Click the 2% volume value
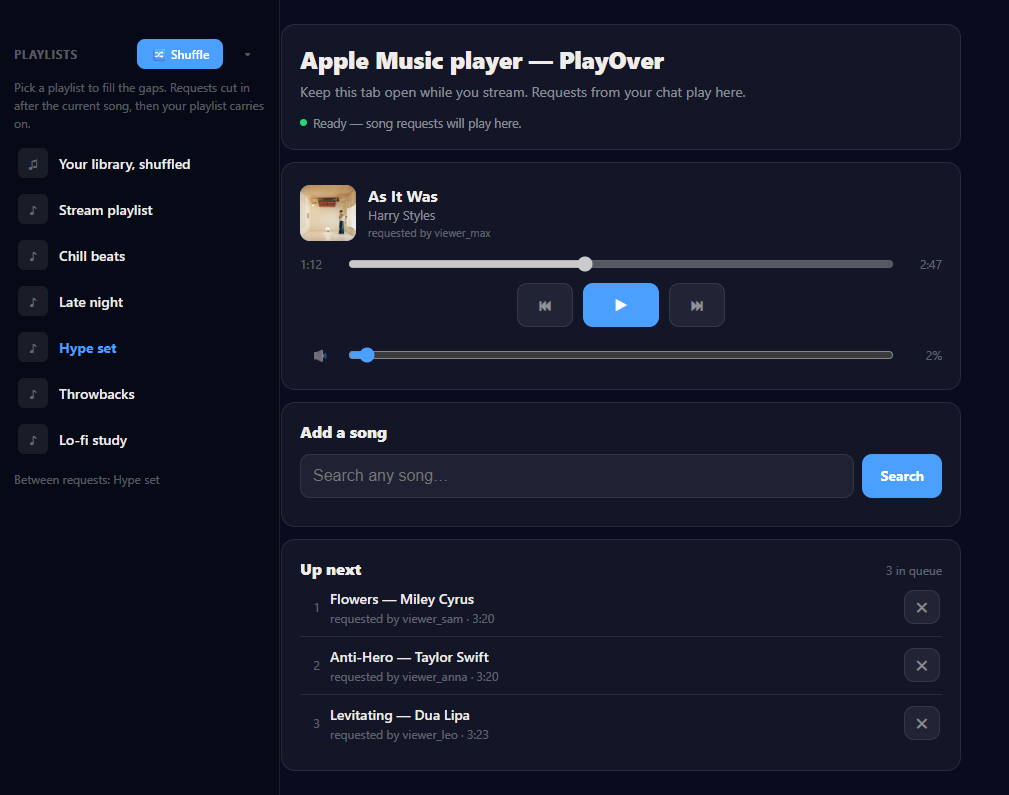This screenshot has width=1009, height=795. (934, 356)
